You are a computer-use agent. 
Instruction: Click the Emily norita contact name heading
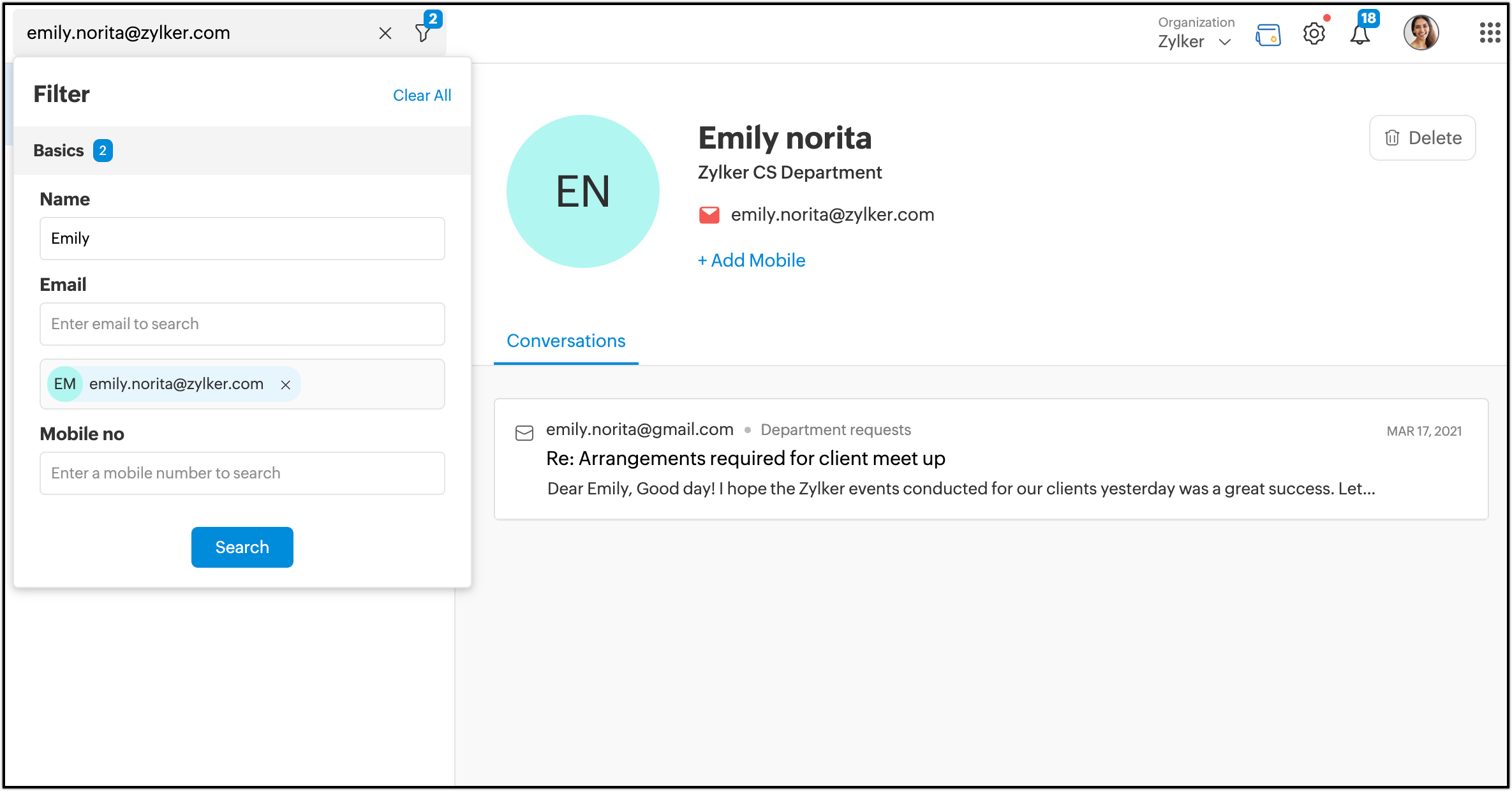[785, 138]
